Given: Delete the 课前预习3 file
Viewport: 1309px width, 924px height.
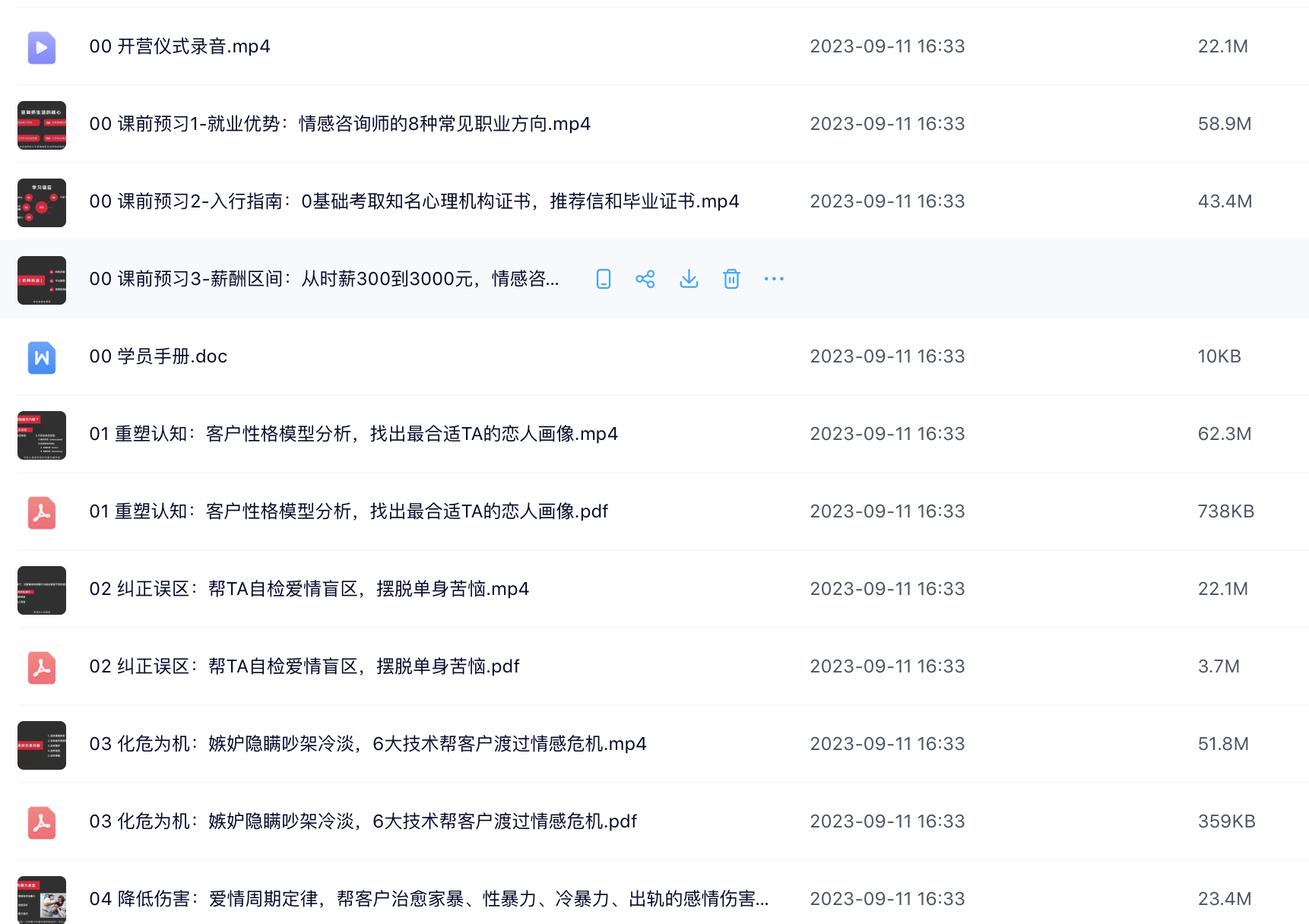Looking at the screenshot, I should tap(731, 279).
